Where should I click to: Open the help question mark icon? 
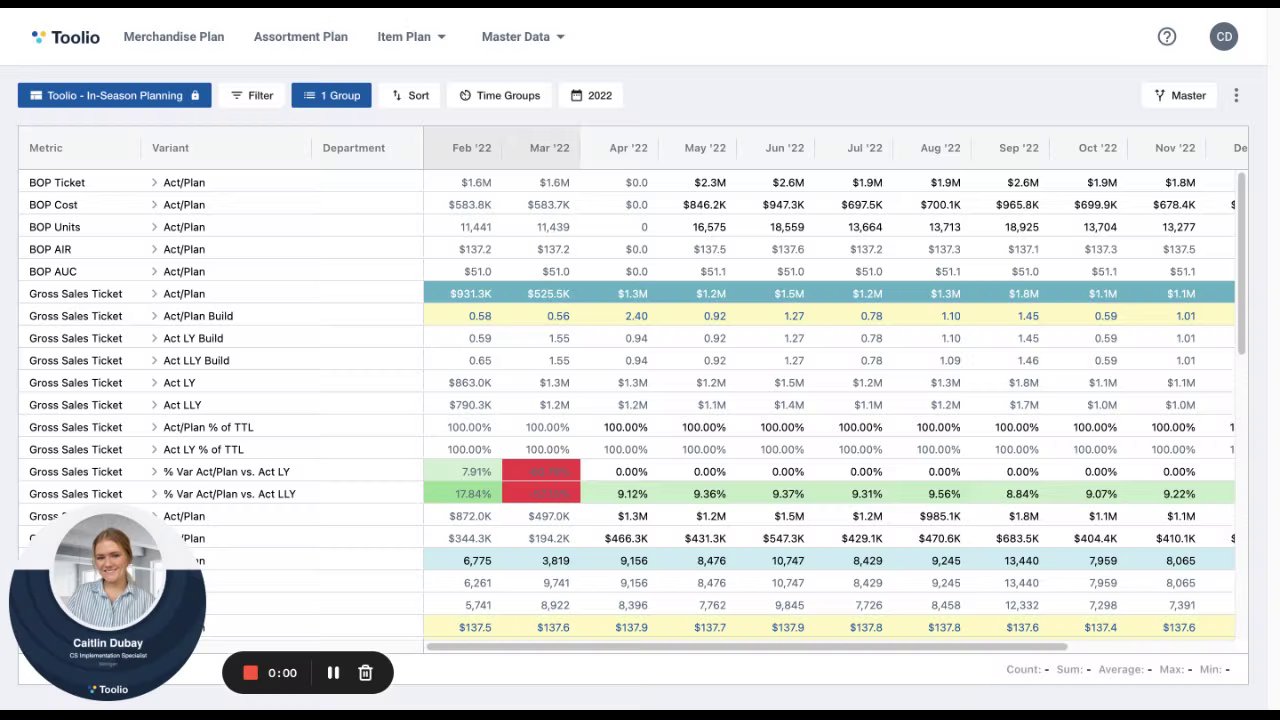click(x=1167, y=37)
